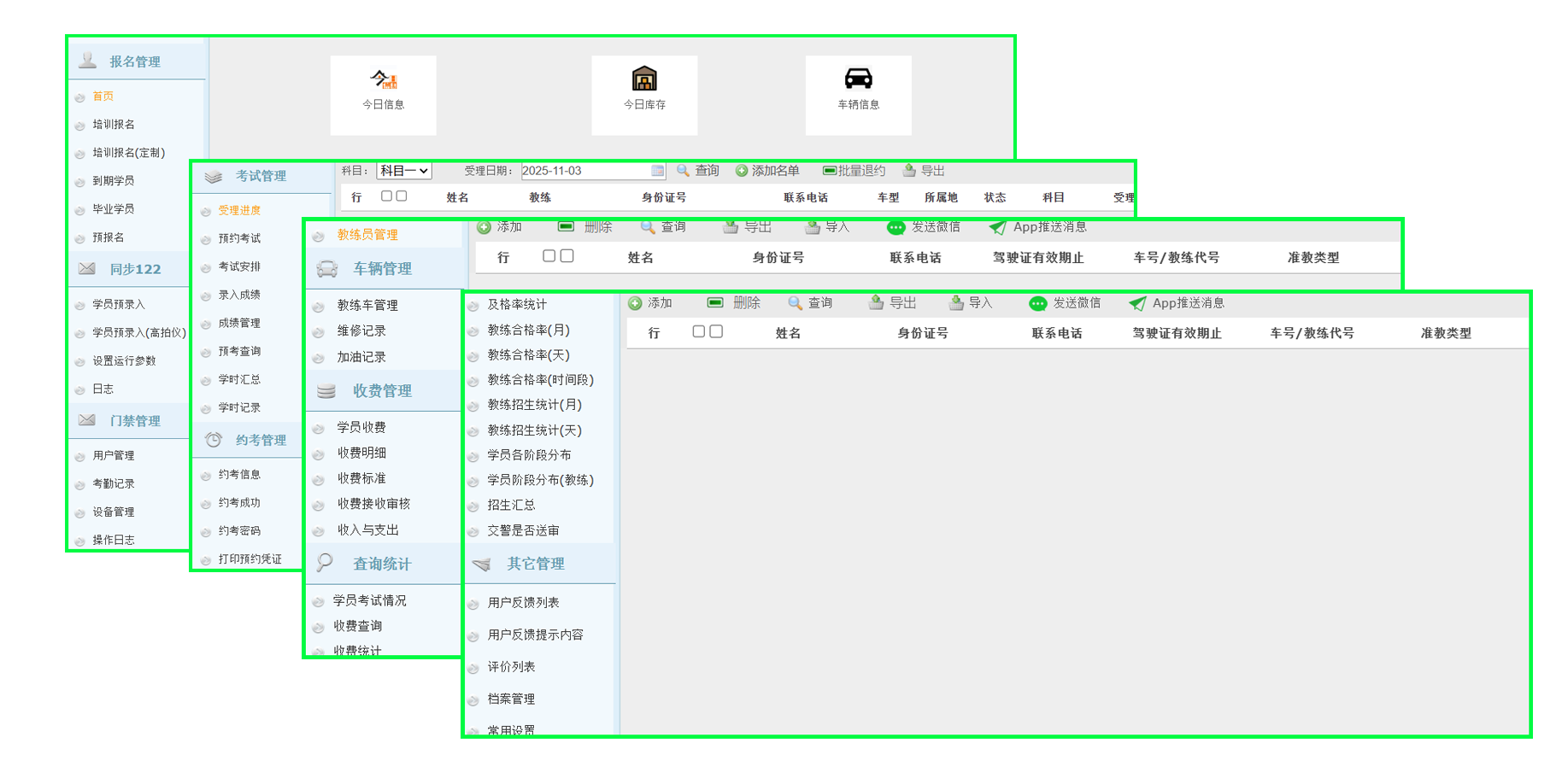Click the 受理日期 date input field

pos(593,171)
